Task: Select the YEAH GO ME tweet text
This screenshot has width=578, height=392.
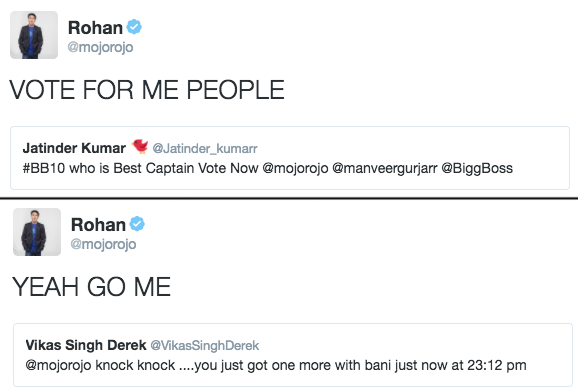Action: pos(91,287)
